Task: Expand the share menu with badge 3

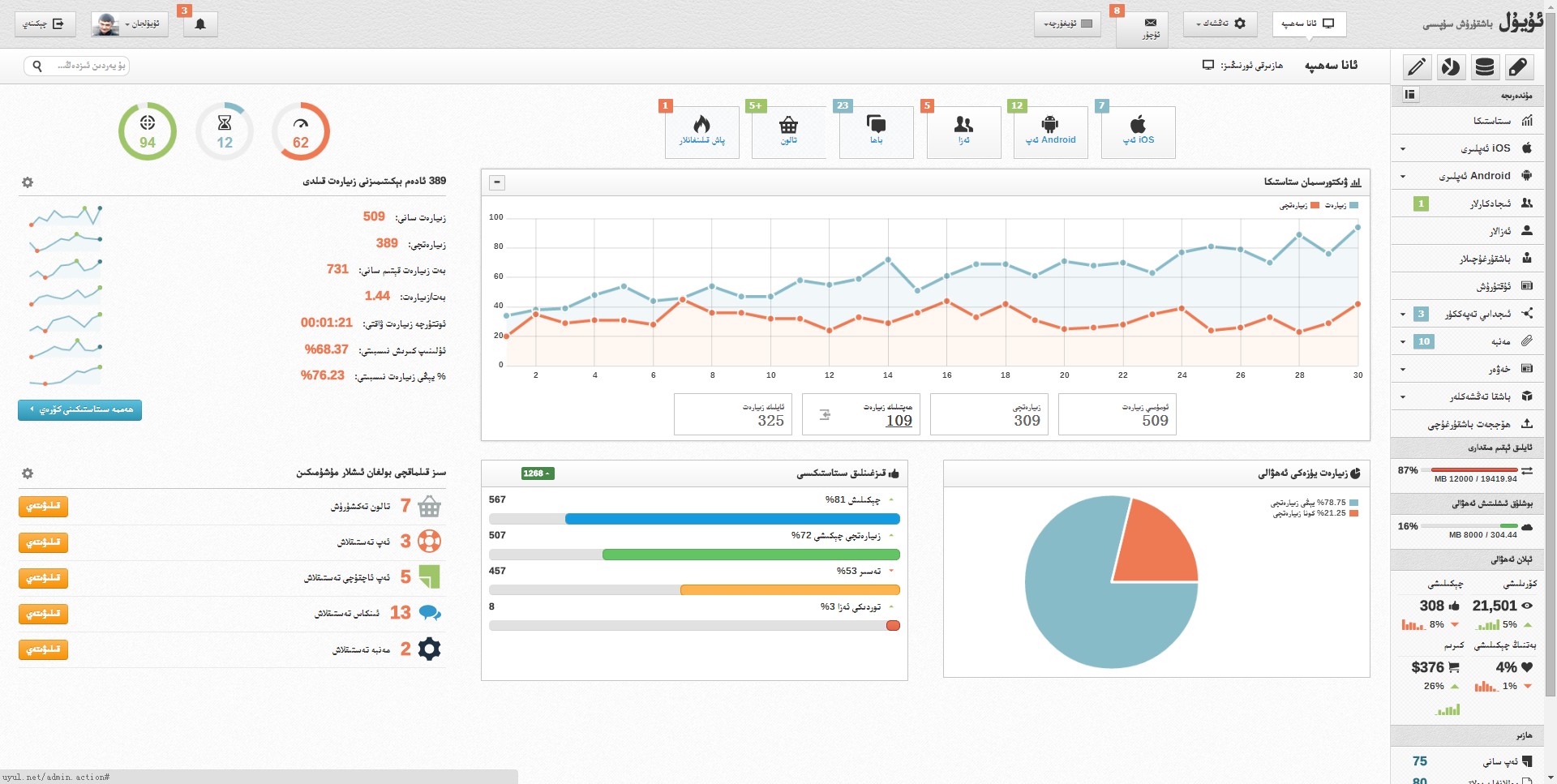Action: coord(1403,315)
